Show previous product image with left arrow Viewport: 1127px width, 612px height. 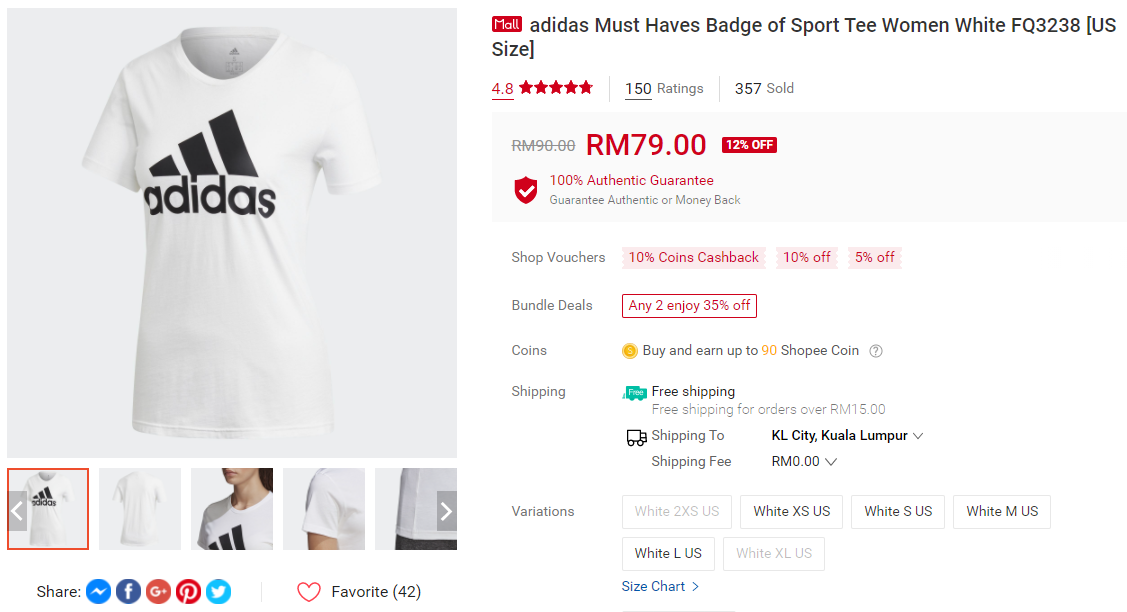pyautogui.click(x=17, y=511)
